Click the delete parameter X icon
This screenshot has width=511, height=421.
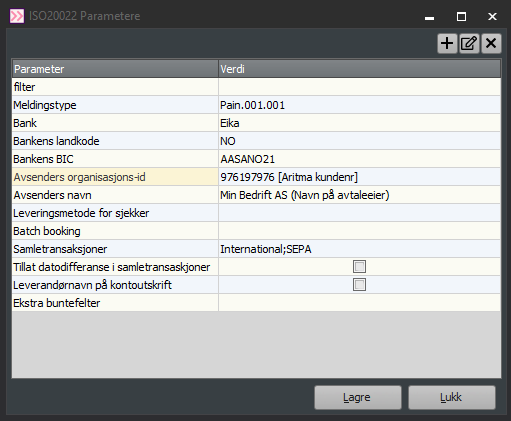click(x=491, y=43)
